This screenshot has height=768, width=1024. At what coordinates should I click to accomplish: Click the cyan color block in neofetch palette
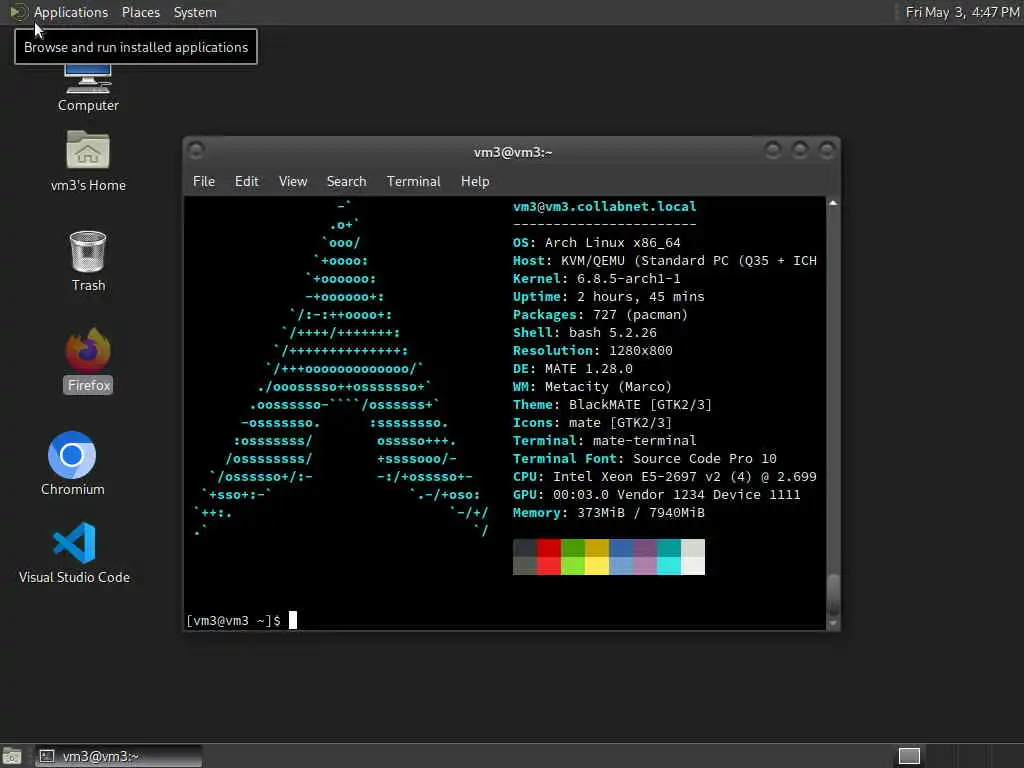[669, 556]
